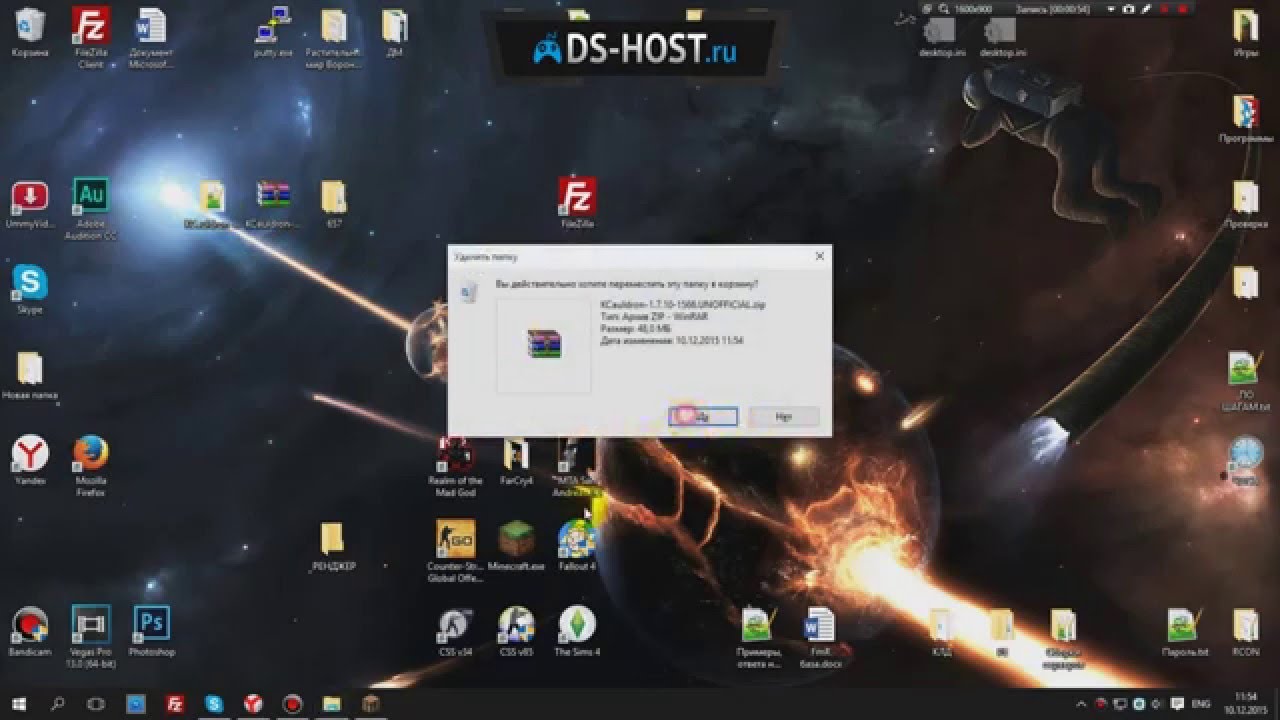Image resolution: width=1280 pixels, height=720 pixels.
Task: Select the FarCry4 desktop shortcut
Action: [515, 461]
